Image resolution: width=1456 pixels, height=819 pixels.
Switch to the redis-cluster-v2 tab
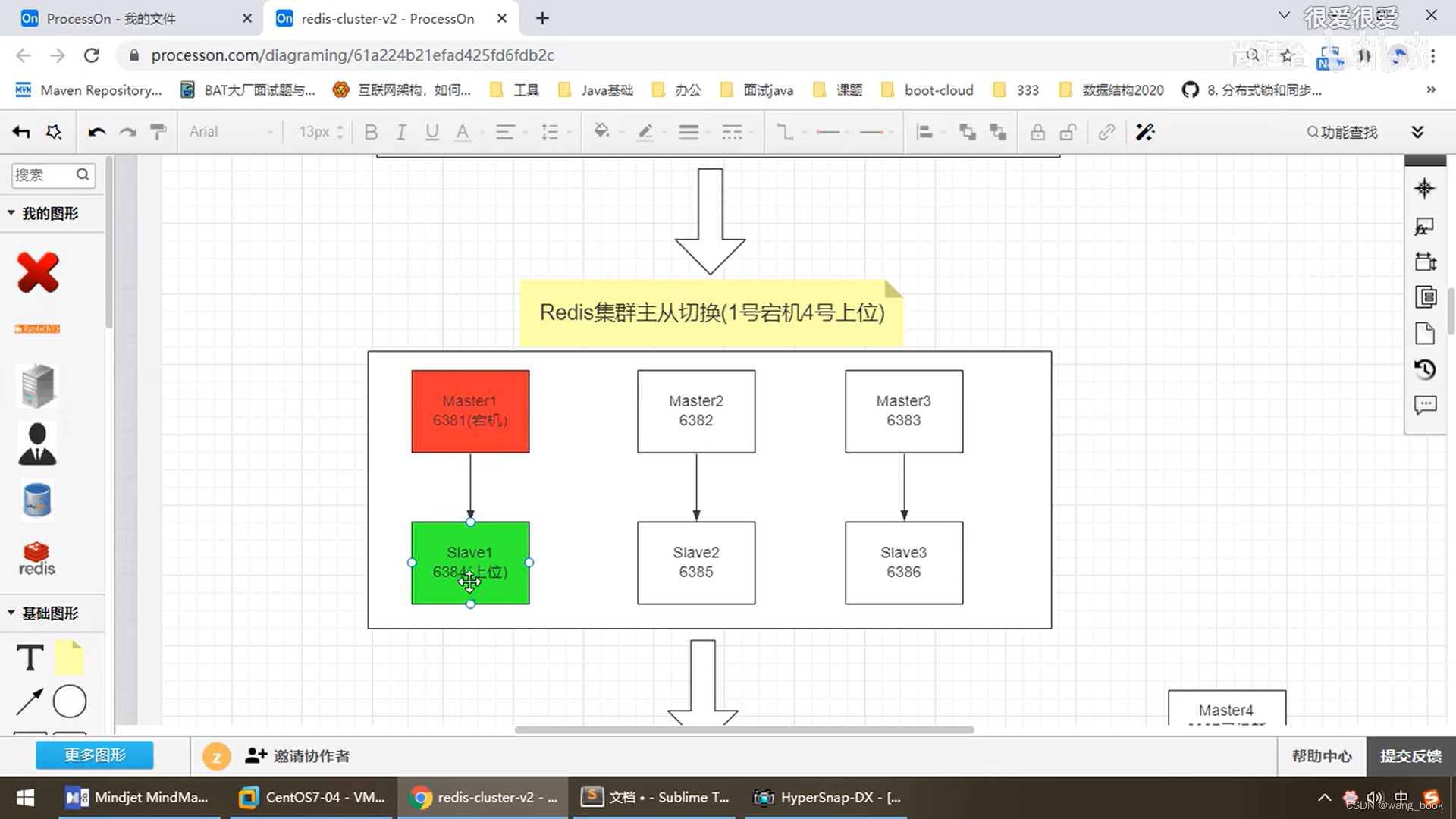(x=379, y=18)
